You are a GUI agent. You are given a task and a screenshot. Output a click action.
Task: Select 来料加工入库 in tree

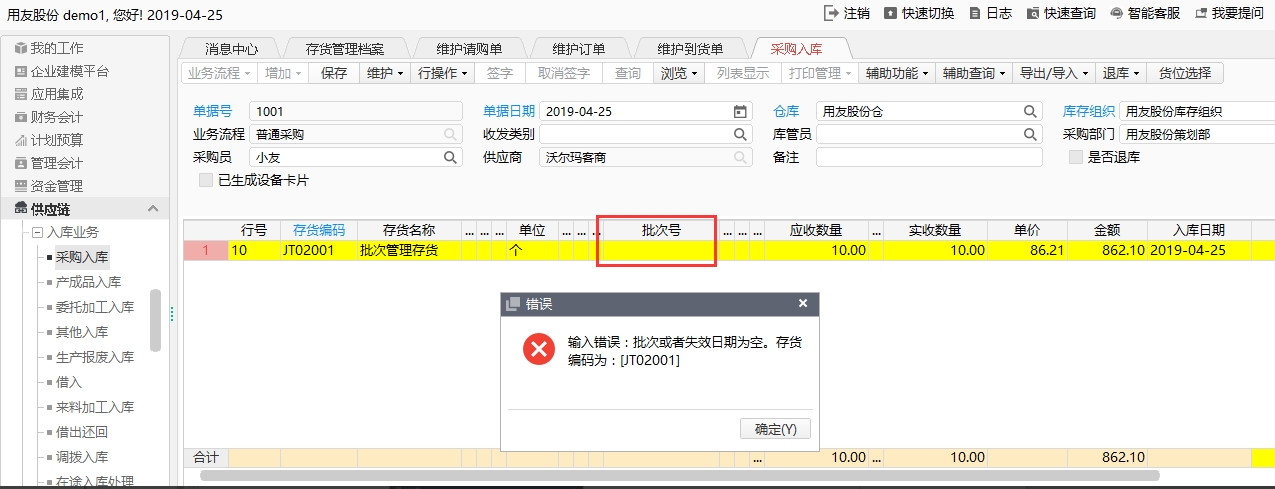click(95, 407)
